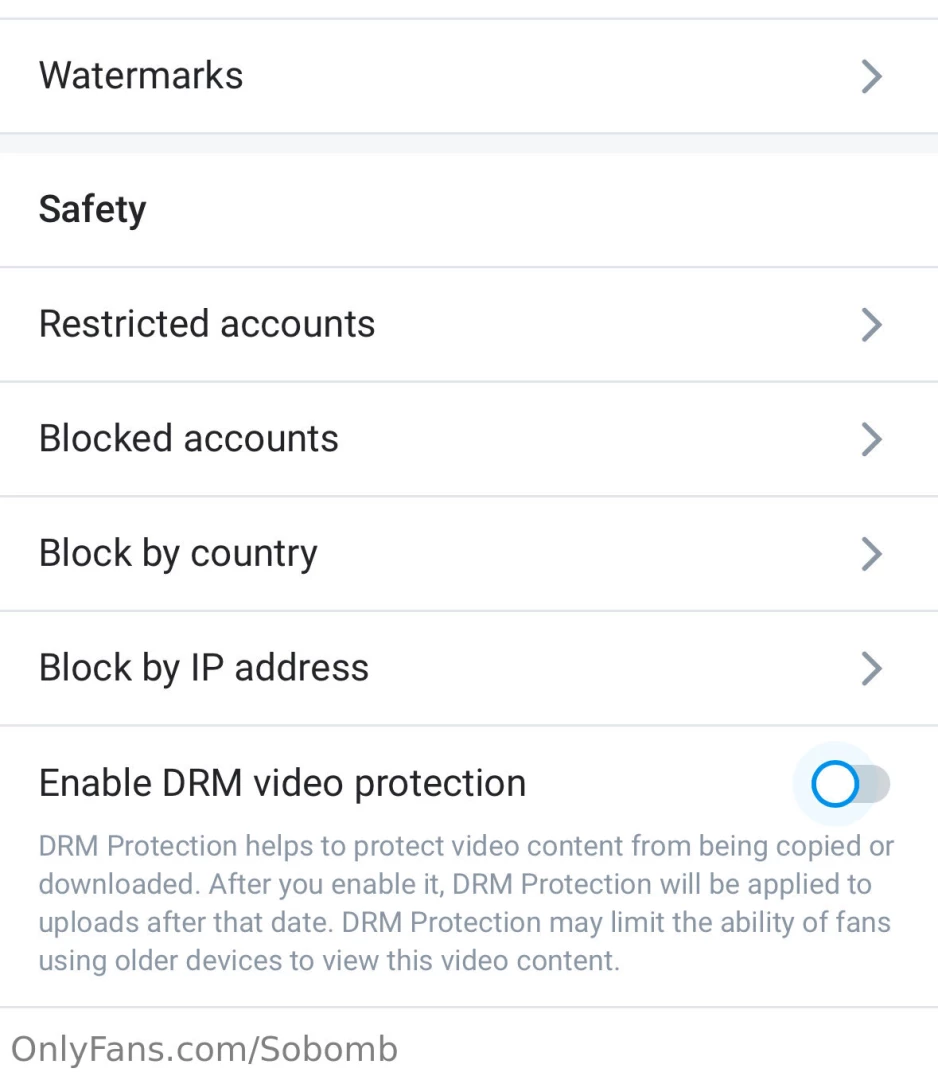Open Block by IP address settings
The width and height of the screenshot is (938, 1080).
(468, 668)
